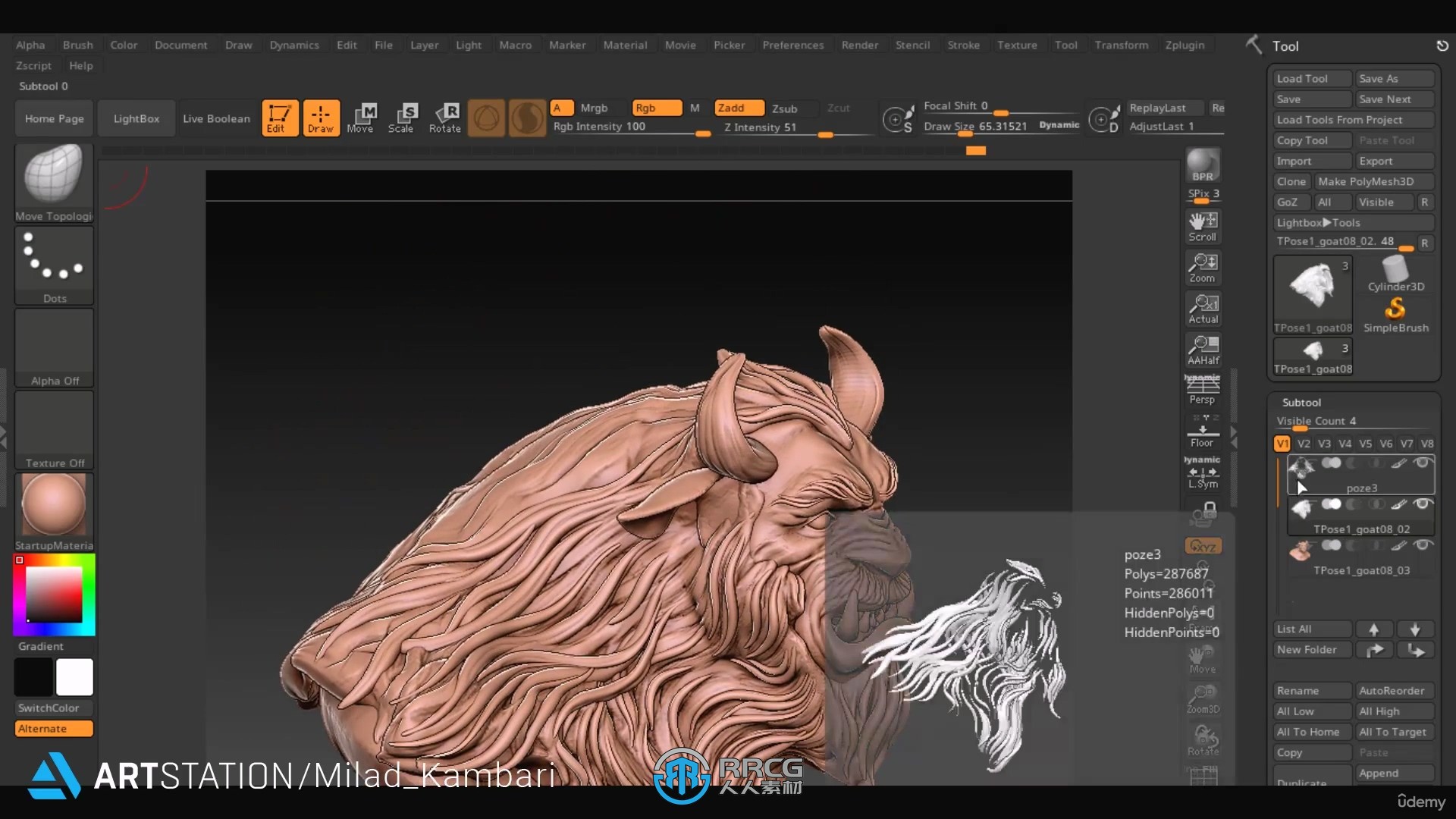Click the Tool palette refresh icon
The image size is (1456, 819).
[1442, 45]
